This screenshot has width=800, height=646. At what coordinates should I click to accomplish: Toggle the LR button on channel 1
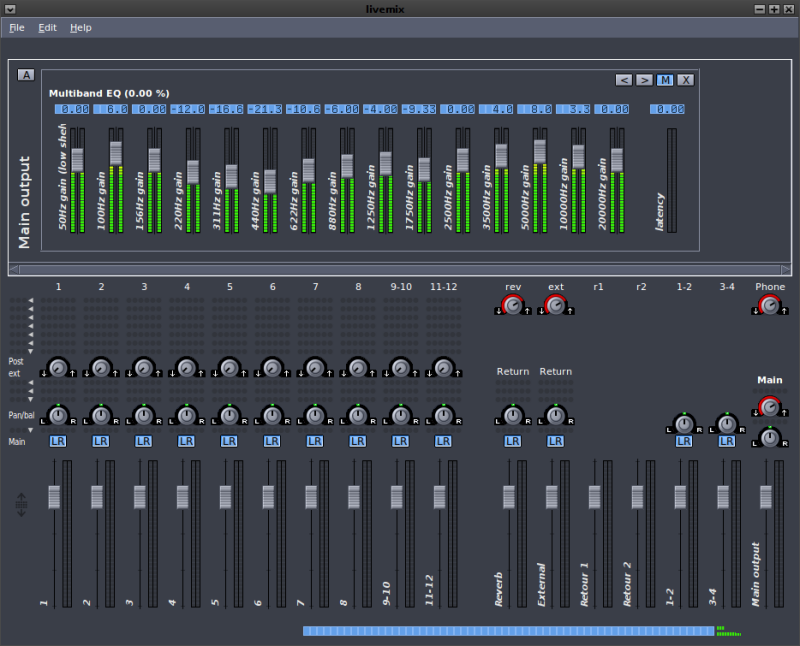click(x=58, y=441)
